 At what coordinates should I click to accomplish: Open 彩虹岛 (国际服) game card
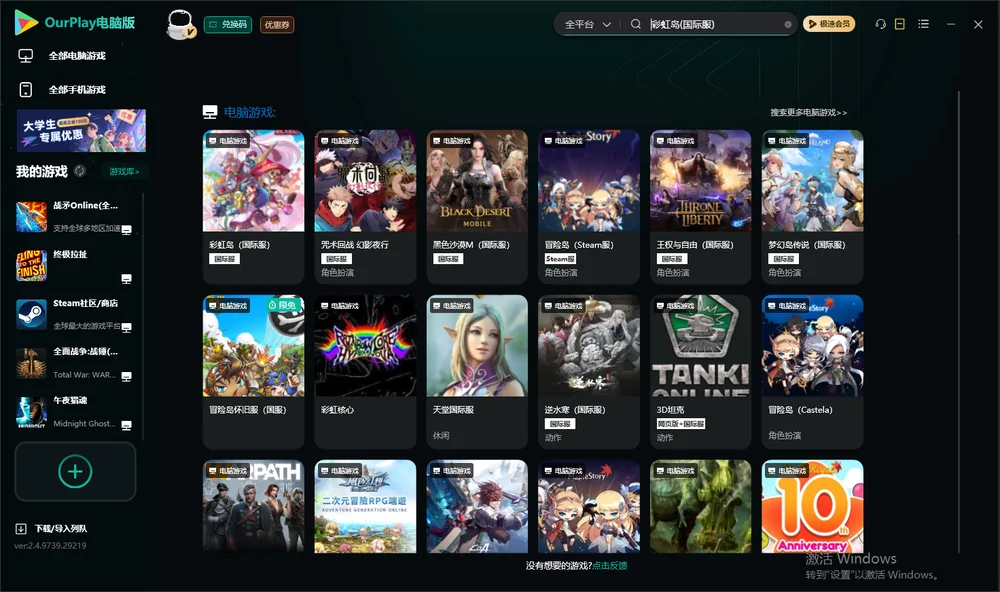(253, 207)
